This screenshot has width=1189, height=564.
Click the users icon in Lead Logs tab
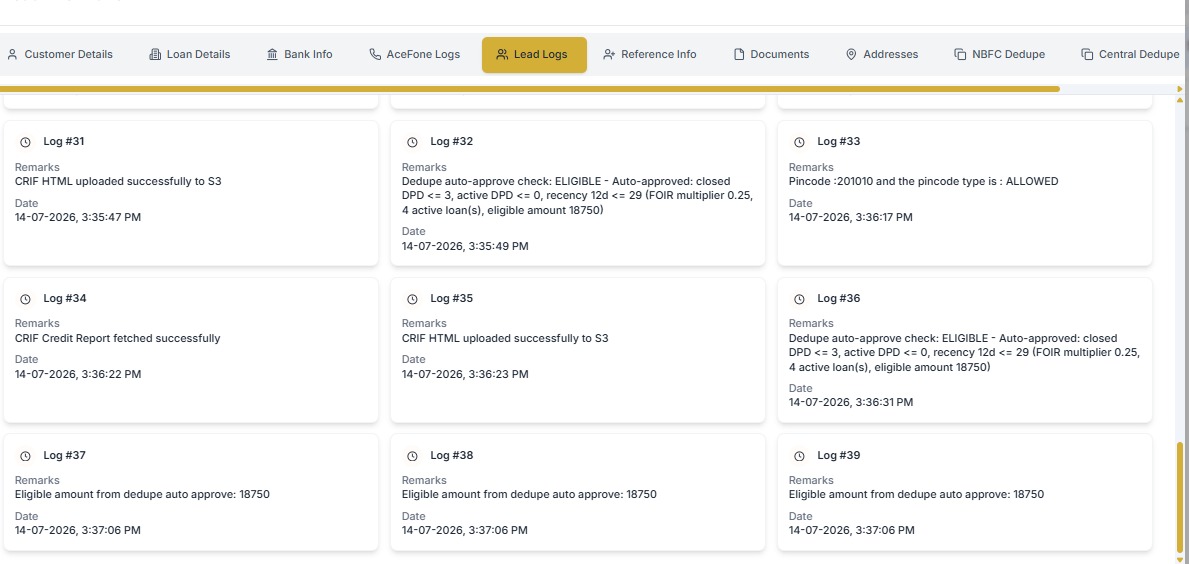tap(502, 55)
